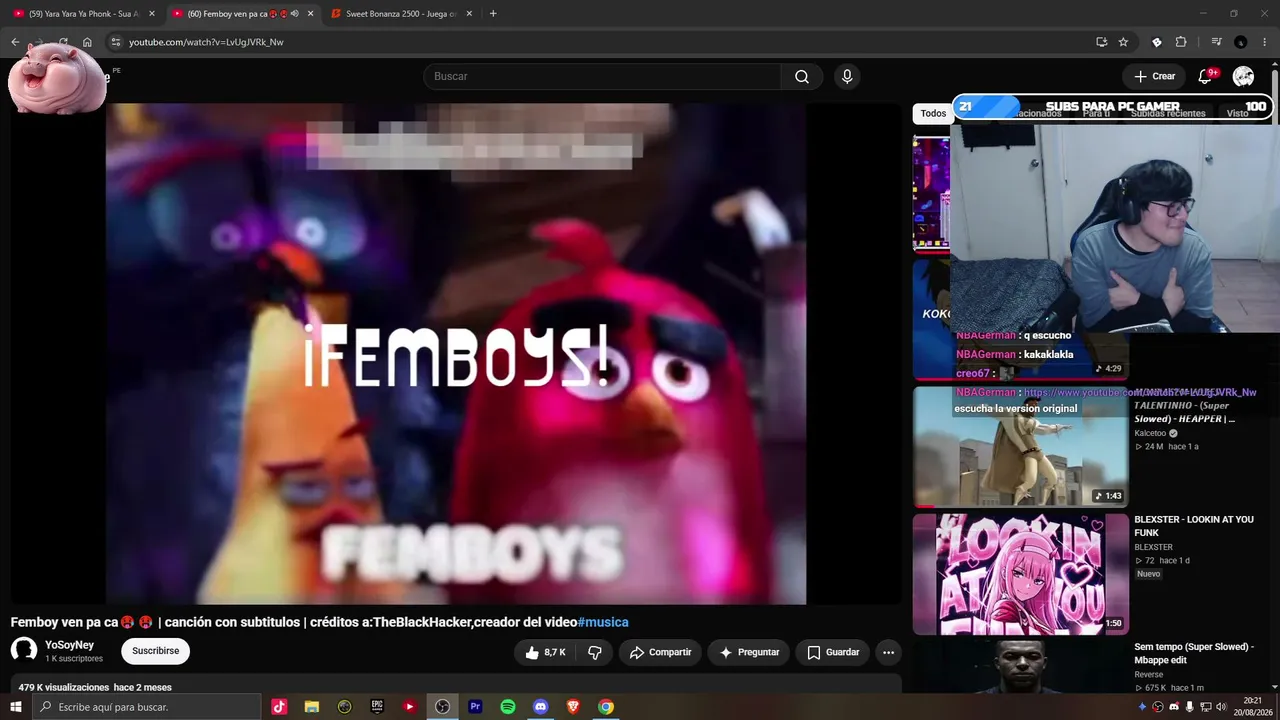Click the Windows taskbar search box
The image size is (1280, 720).
147,707
